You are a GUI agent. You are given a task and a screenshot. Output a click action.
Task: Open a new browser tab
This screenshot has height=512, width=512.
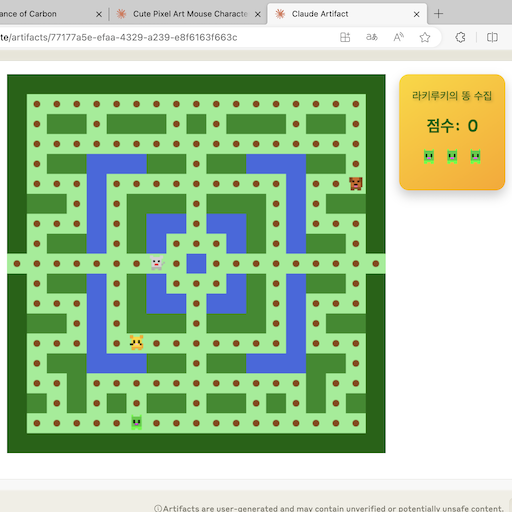[x=439, y=14]
